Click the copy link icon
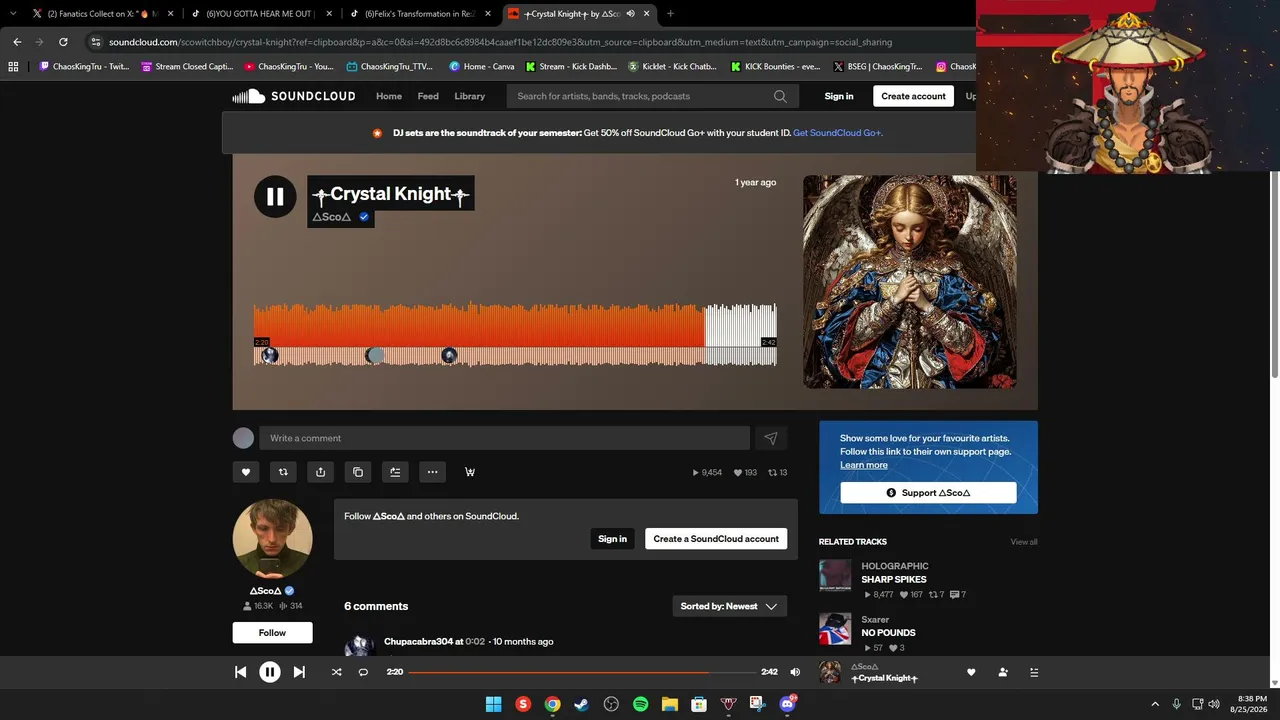 [358, 472]
